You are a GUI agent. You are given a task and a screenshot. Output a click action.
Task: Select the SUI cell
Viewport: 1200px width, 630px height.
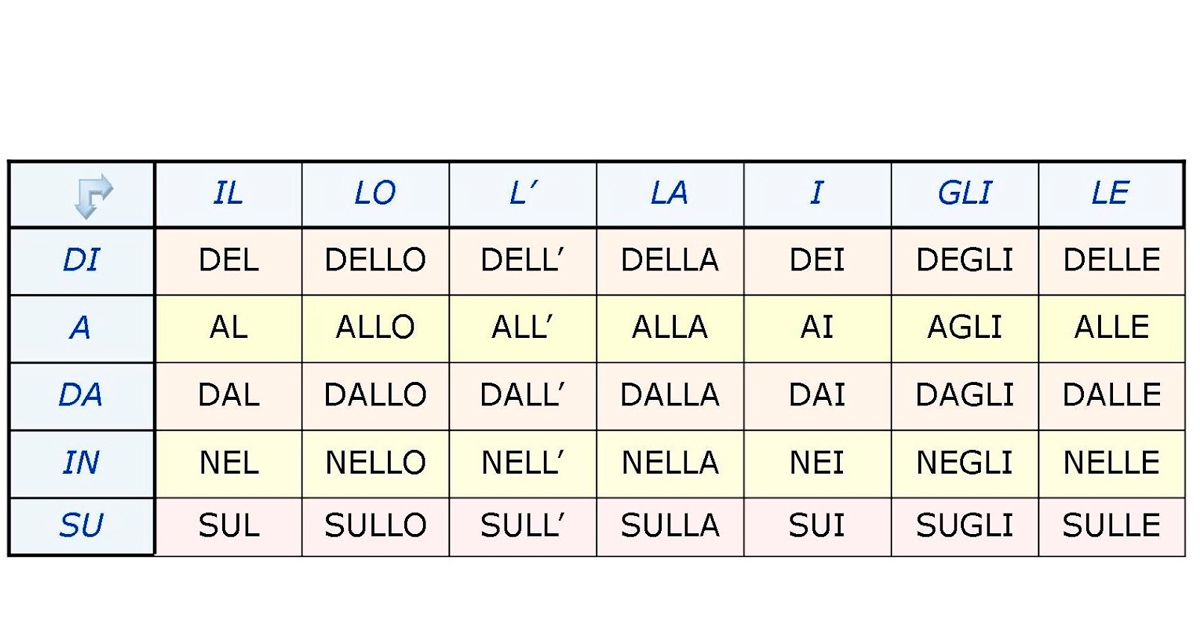pos(817,526)
